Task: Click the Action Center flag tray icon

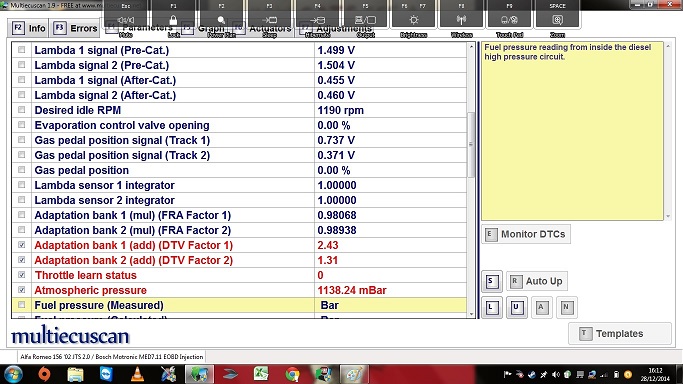Action: 507,374
